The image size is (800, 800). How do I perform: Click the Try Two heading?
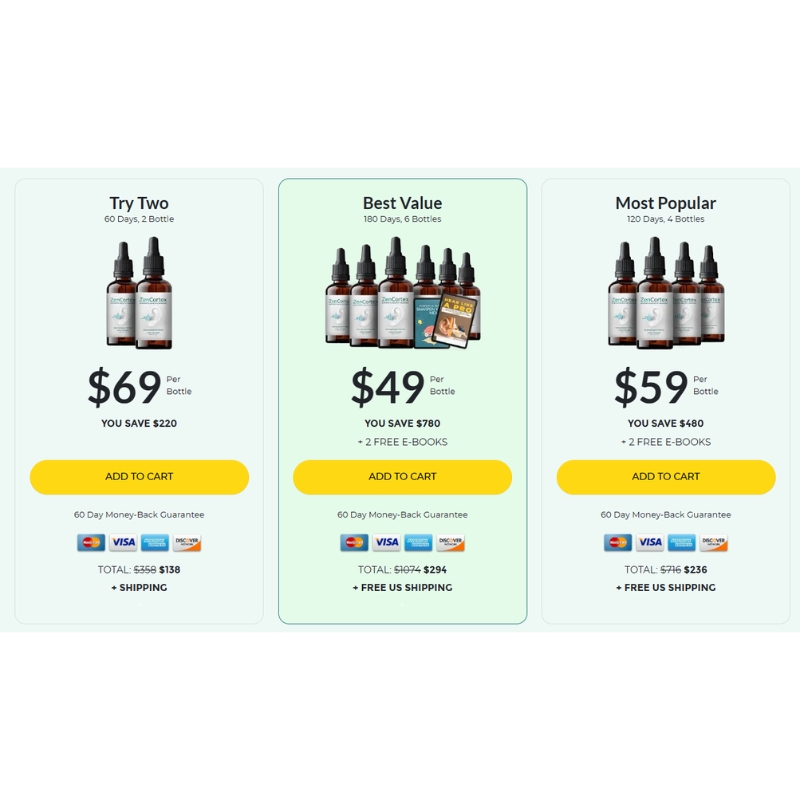click(x=139, y=203)
